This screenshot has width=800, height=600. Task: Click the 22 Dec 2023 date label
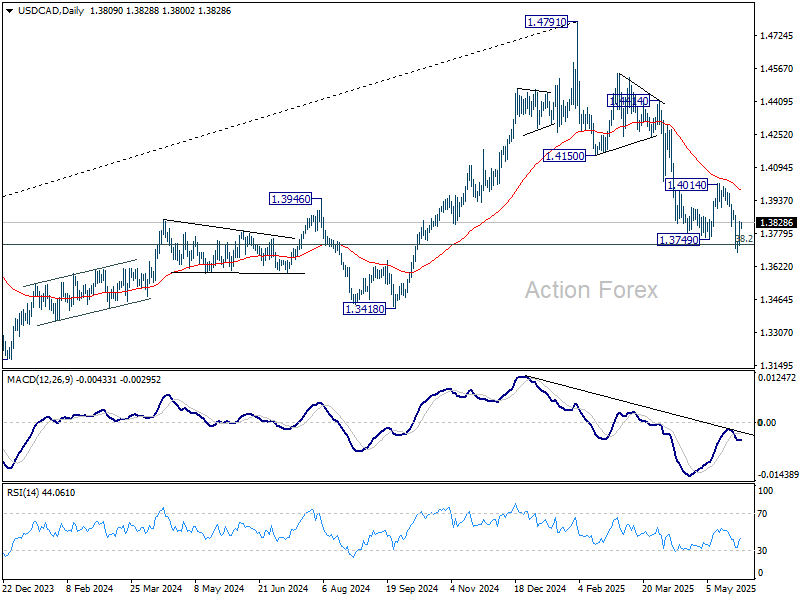point(28,589)
